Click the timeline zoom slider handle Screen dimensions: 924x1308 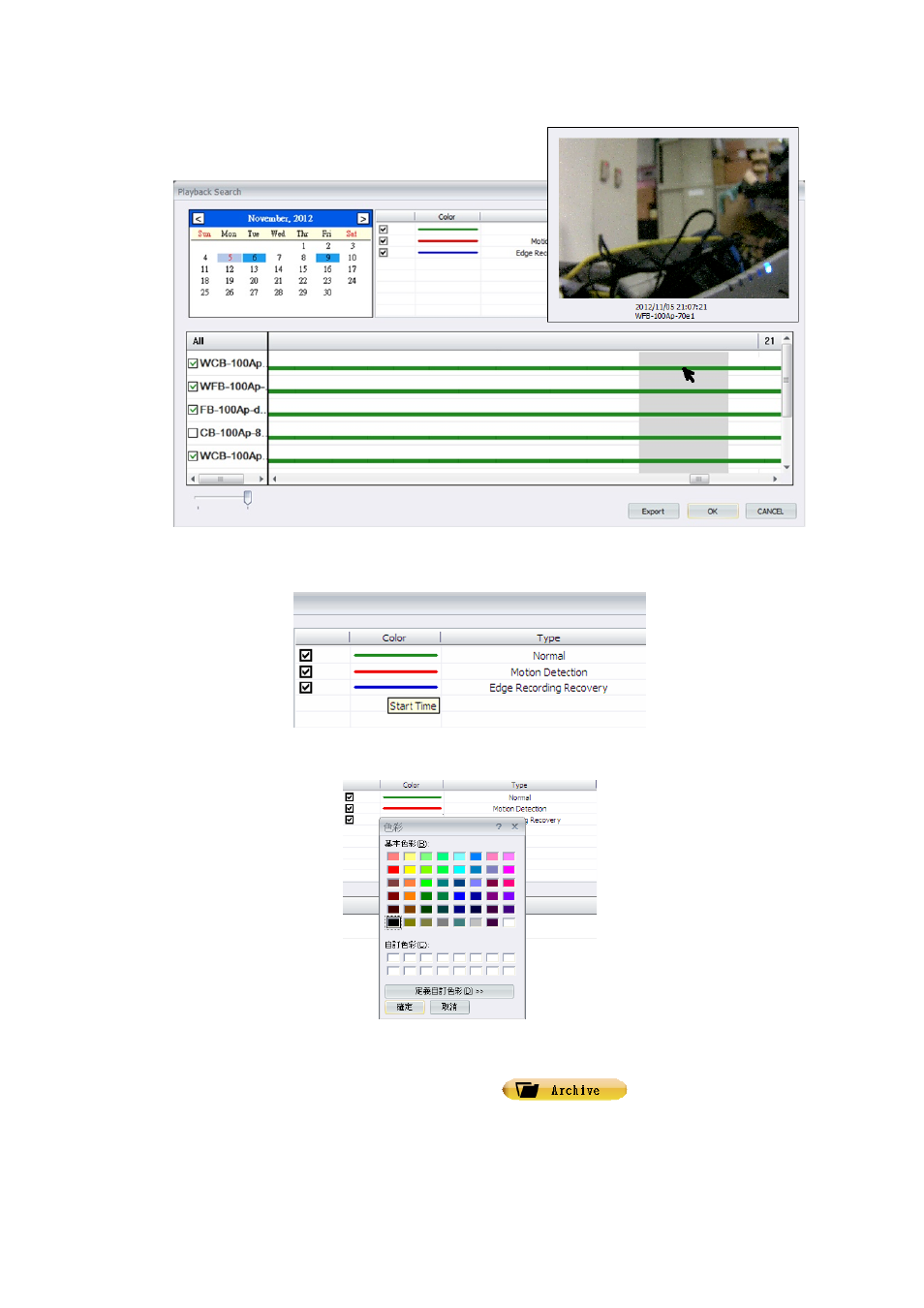click(248, 498)
